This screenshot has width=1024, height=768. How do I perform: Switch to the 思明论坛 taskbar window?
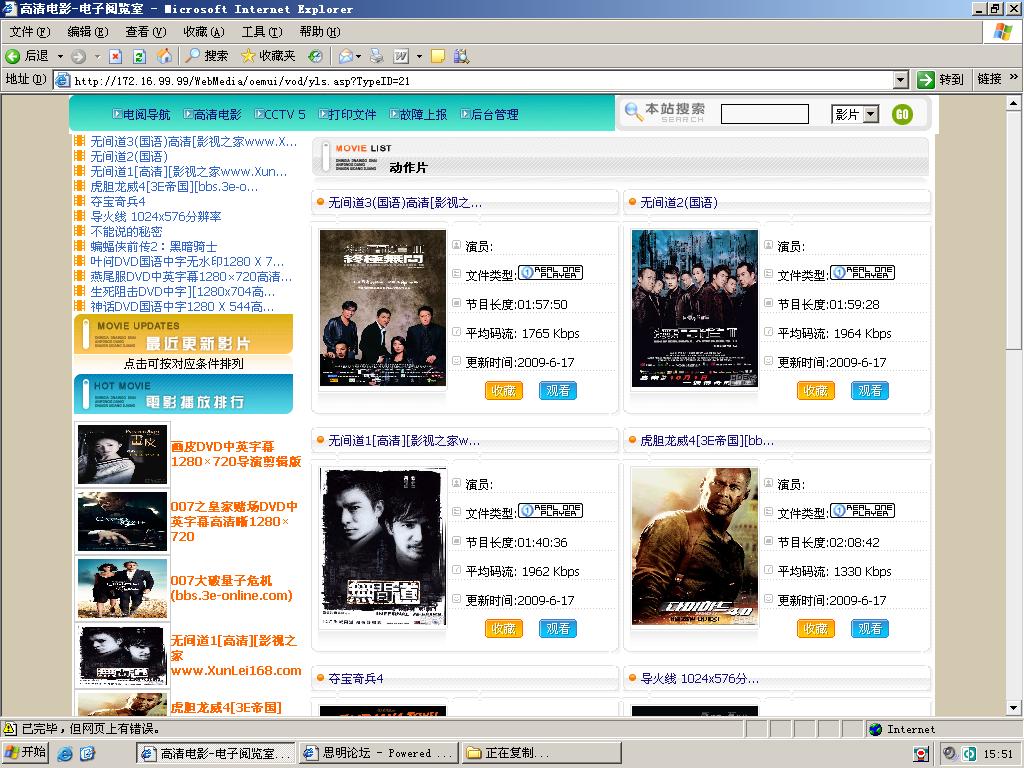click(379, 754)
